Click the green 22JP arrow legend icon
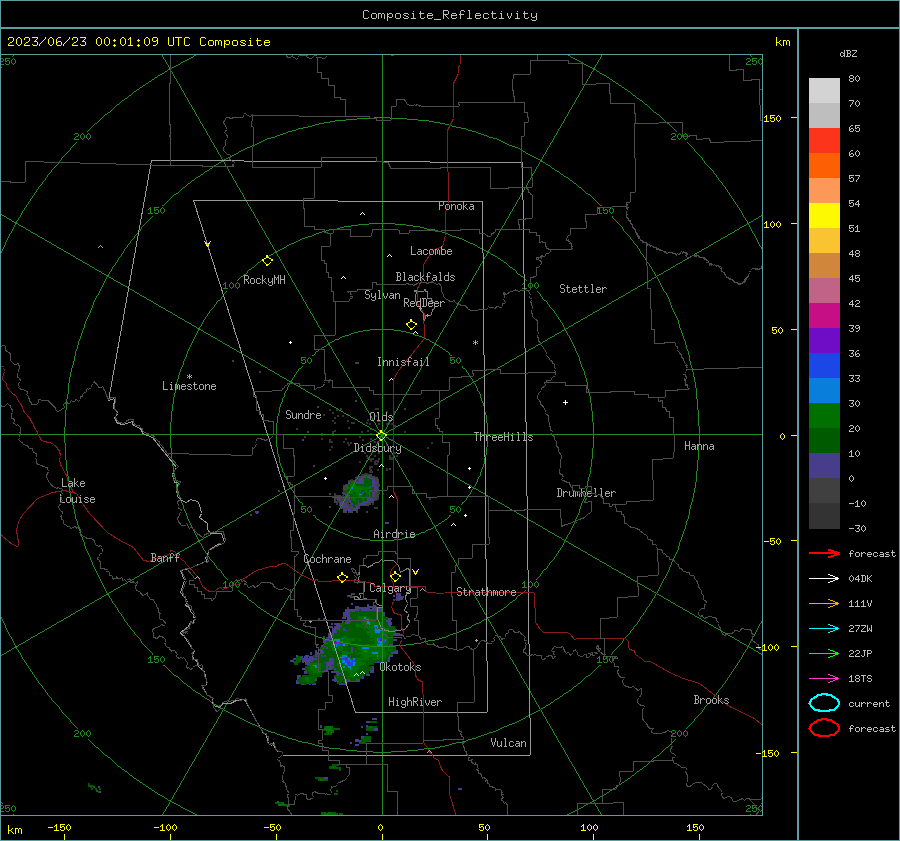 tap(824, 653)
